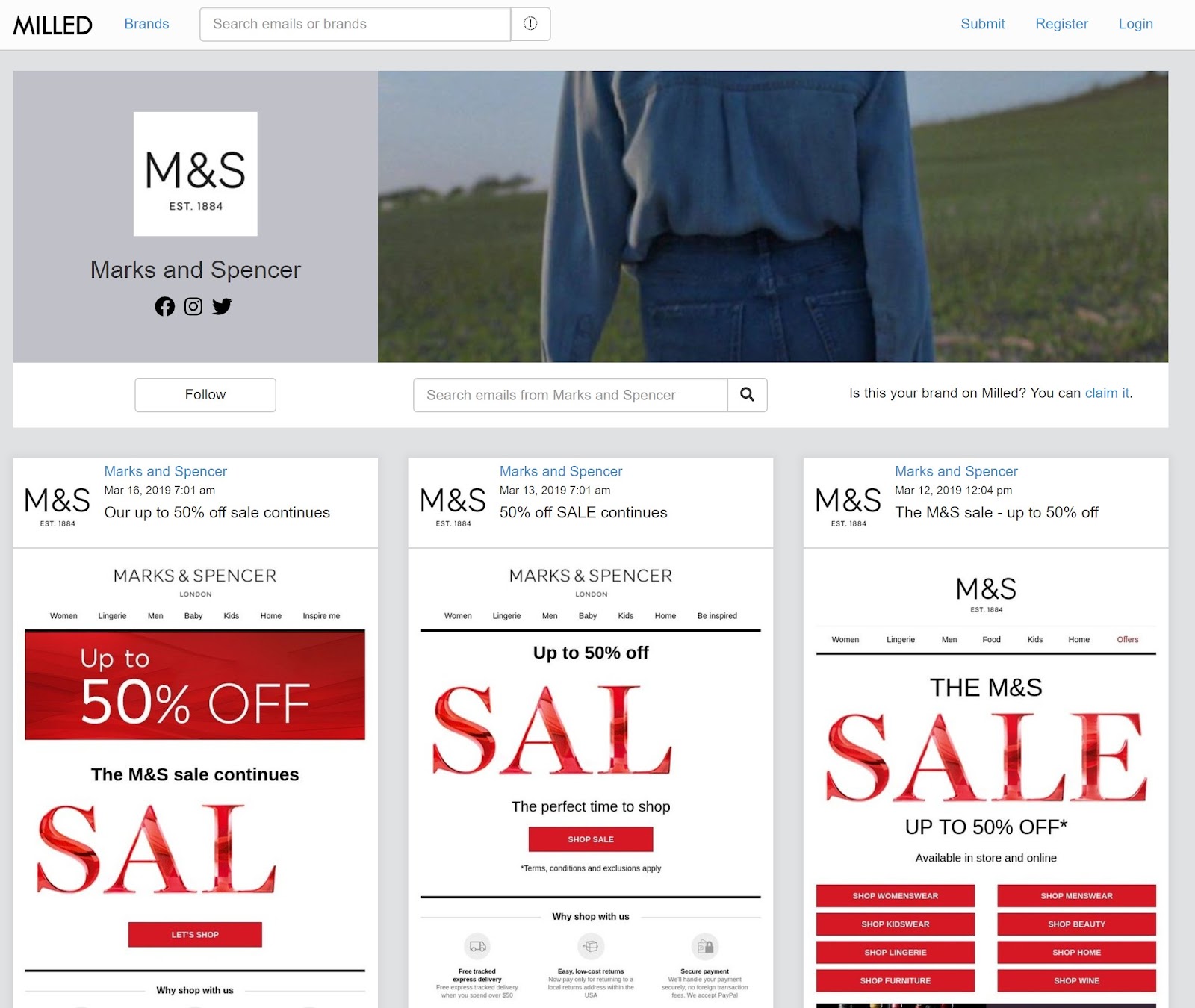Click the LET'S SHOP button
The height and width of the screenshot is (1008, 1195).
(x=195, y=934)
